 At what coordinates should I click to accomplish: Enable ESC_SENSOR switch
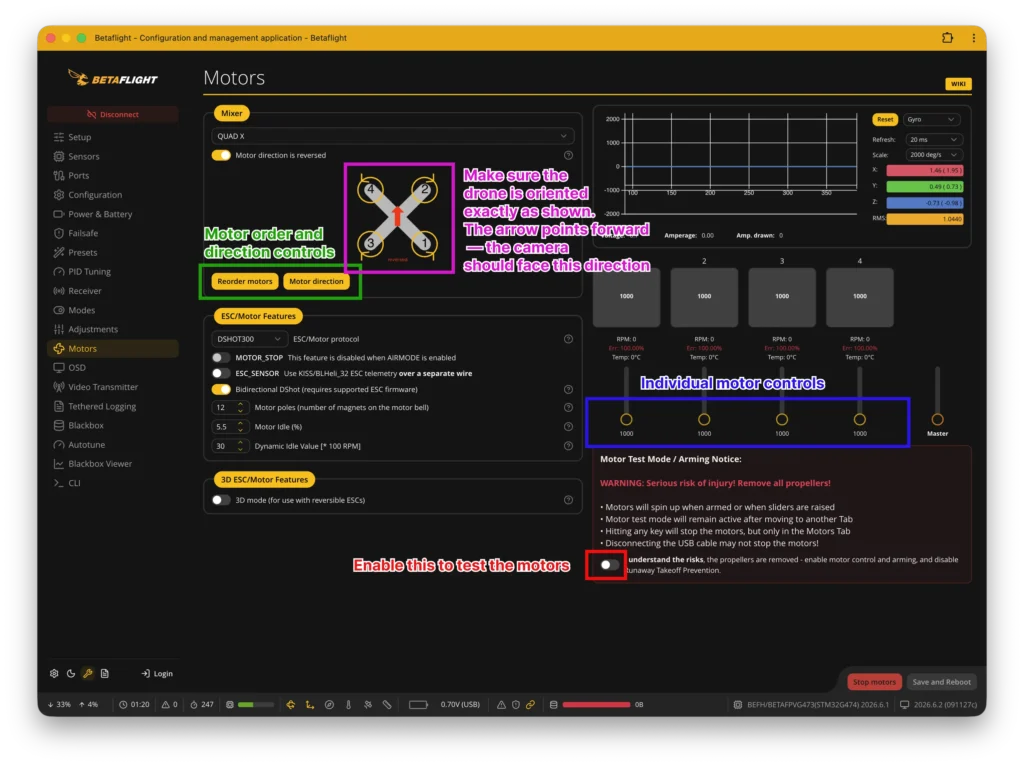coord(221,374)
